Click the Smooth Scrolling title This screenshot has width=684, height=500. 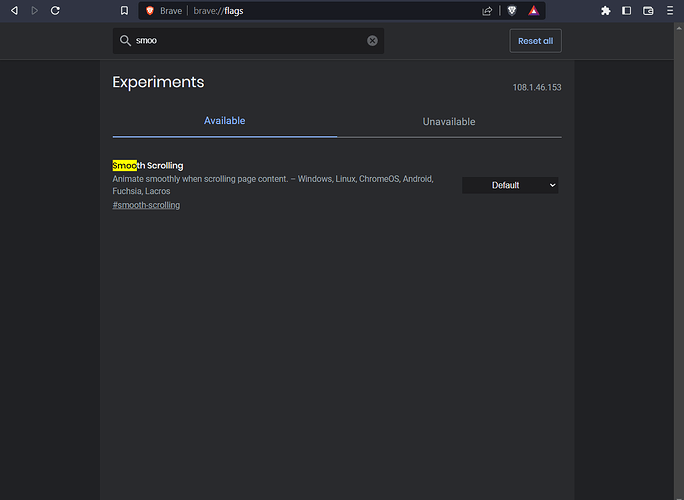[148, 165]
